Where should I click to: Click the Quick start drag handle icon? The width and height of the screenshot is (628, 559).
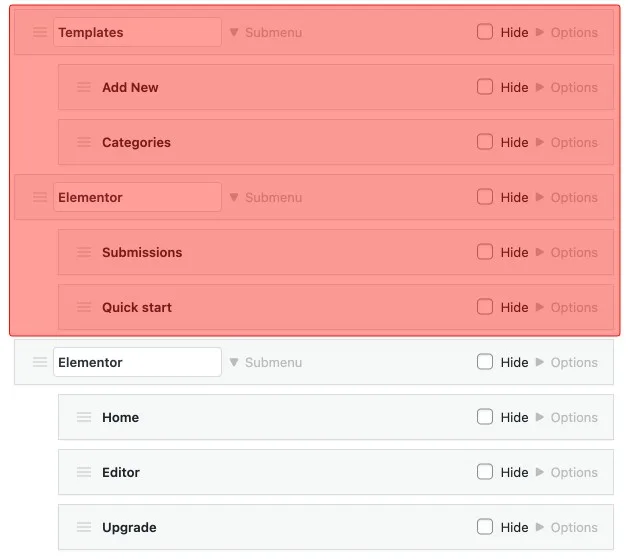point(84,307)
